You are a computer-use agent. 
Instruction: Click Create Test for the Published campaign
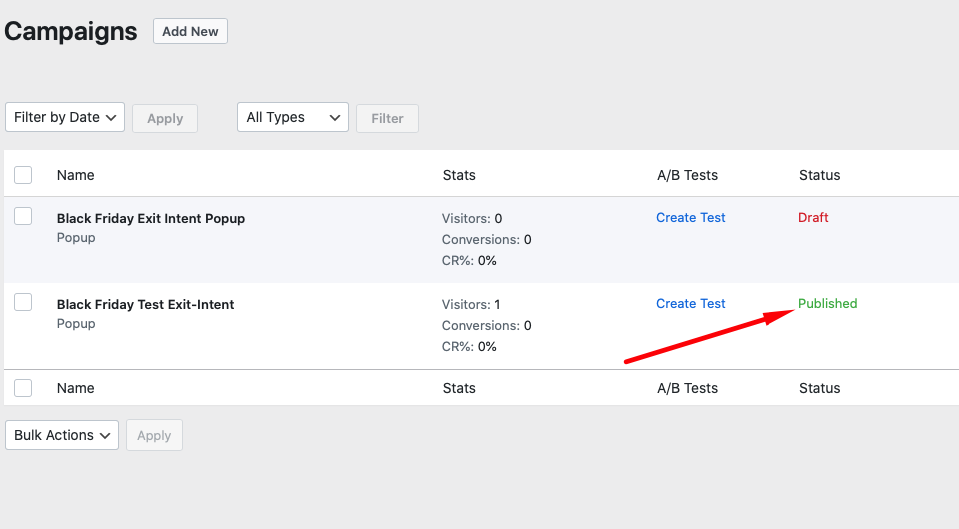[x=690, y=303]
